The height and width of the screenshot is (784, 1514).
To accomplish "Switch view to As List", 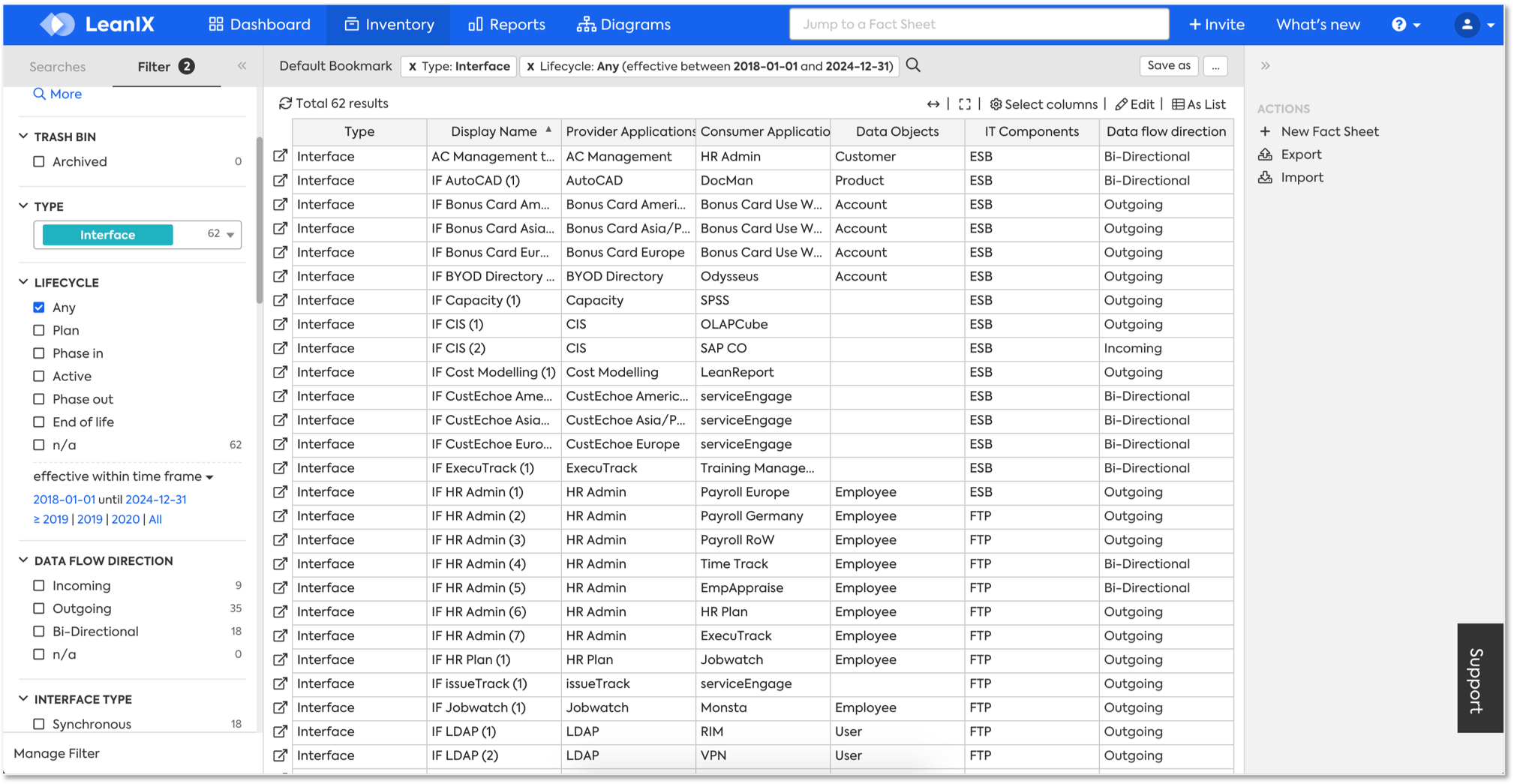I will tap(1199, 104).
